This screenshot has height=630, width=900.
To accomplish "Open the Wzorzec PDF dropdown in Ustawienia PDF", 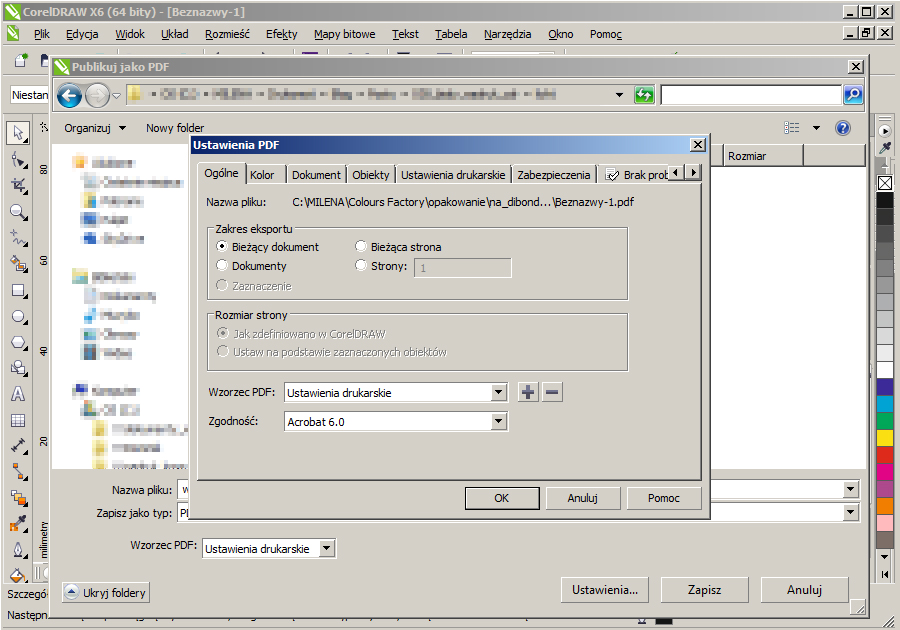I will coord(499,392).
